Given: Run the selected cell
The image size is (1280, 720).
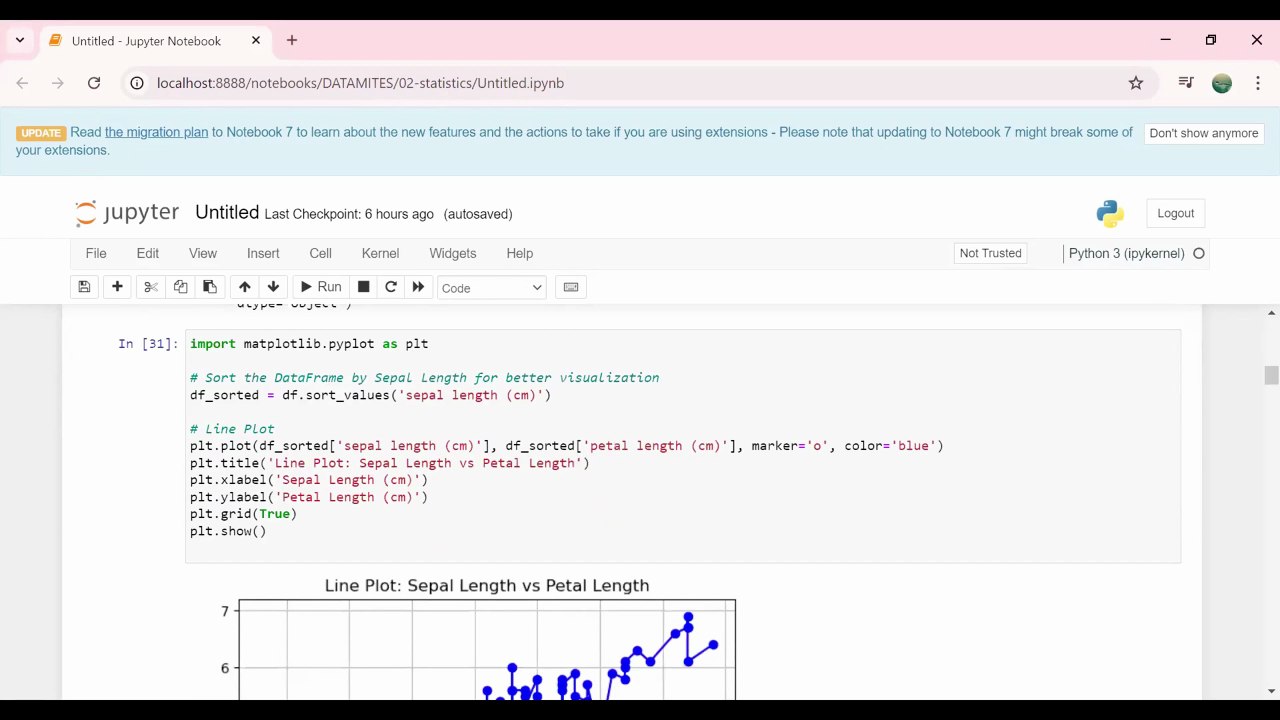Looking at the screenshot, I should [321, 287].
